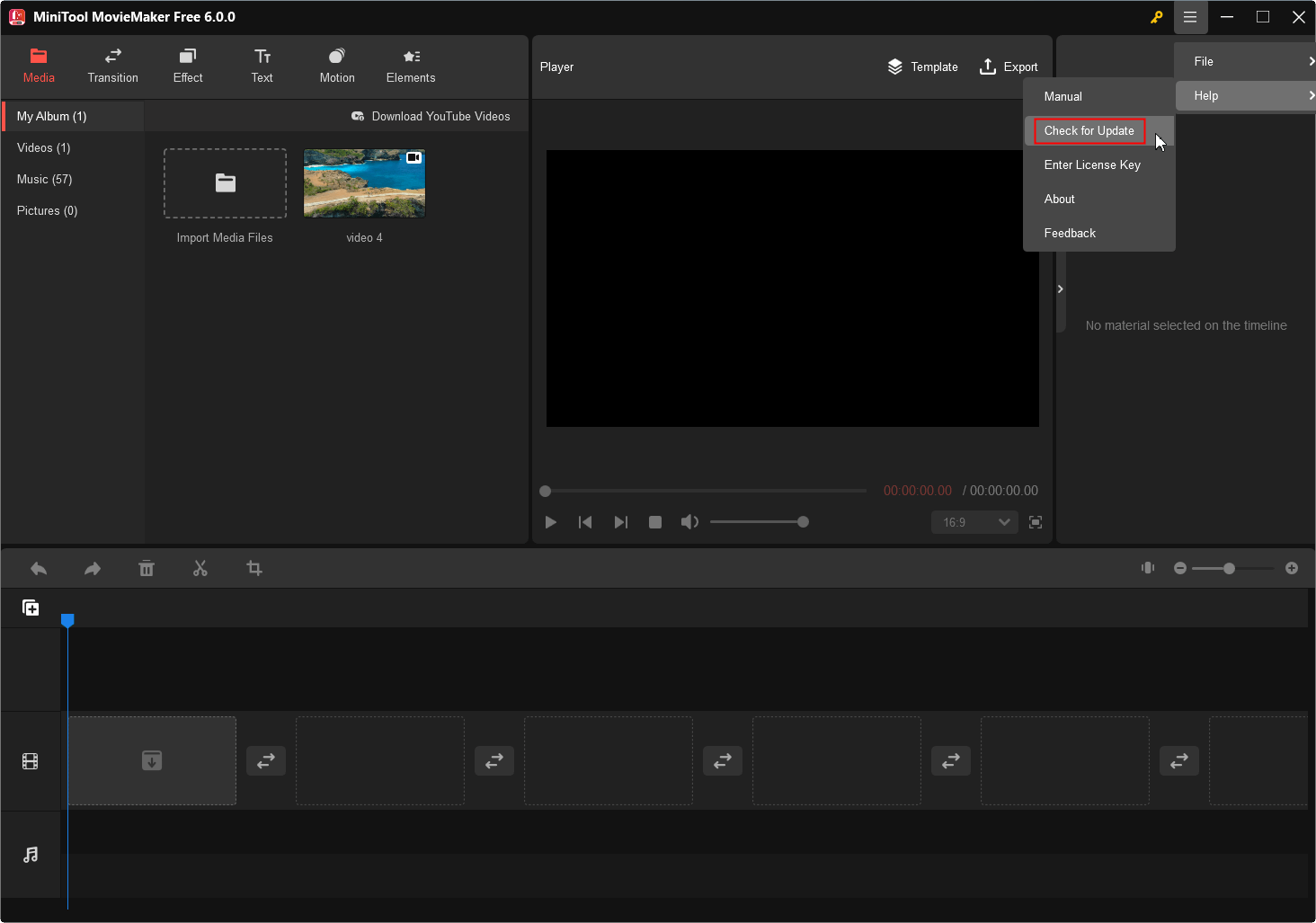Open the Template button in Player
The height and width of the screenshot is (923, 1316).
[x=922, y=67]
